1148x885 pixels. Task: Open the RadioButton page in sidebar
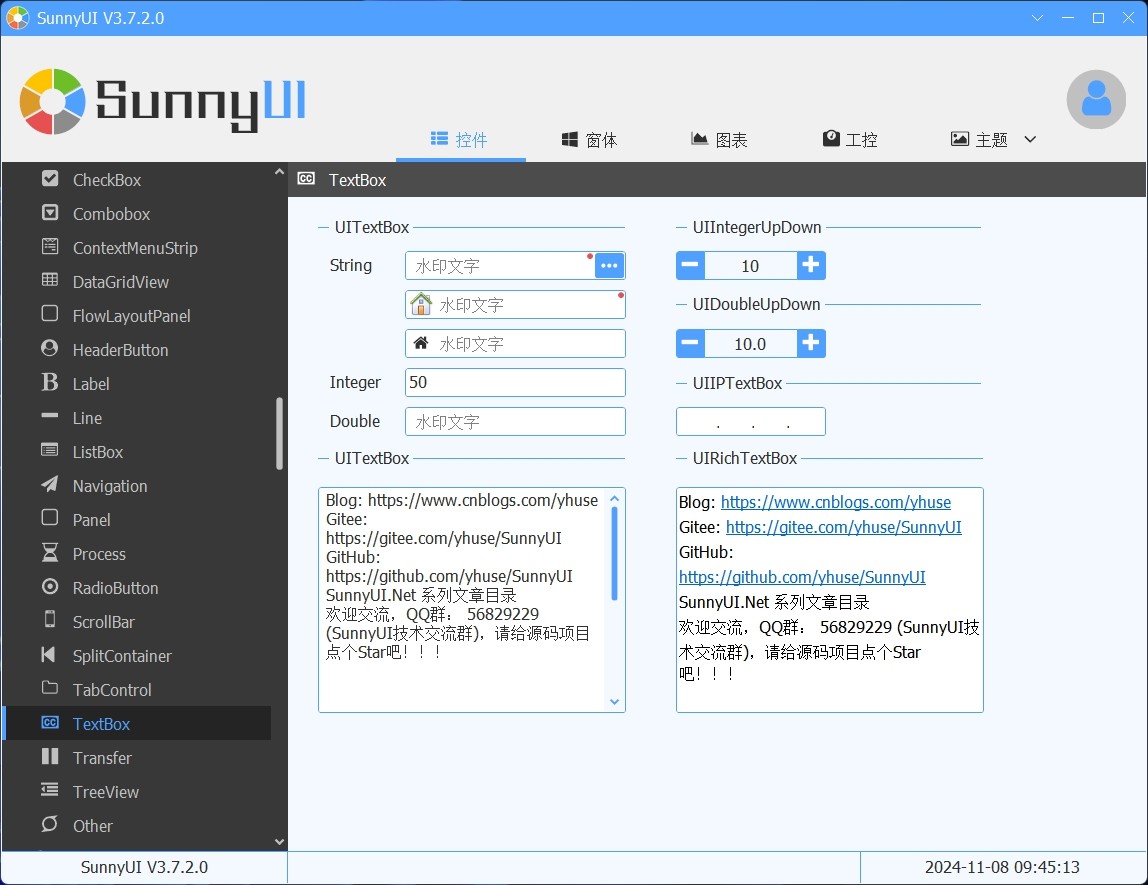click(x=115, y=588)
